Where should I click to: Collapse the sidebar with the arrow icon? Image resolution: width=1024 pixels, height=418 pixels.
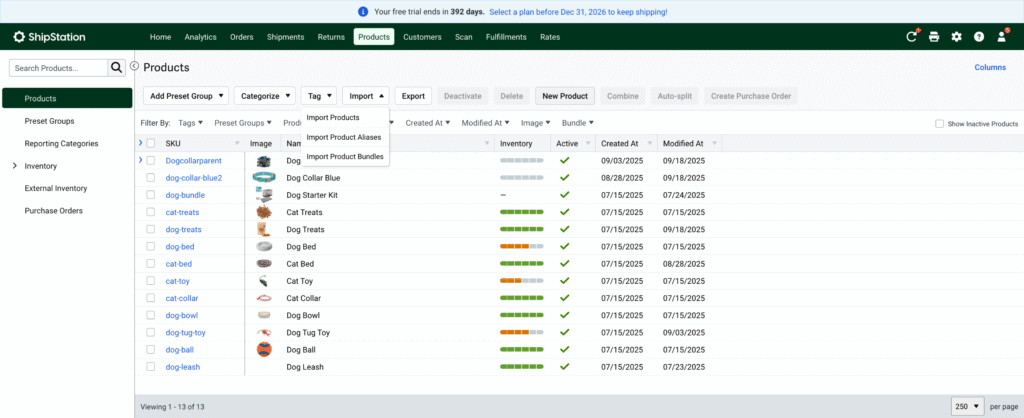coord(134,66)
